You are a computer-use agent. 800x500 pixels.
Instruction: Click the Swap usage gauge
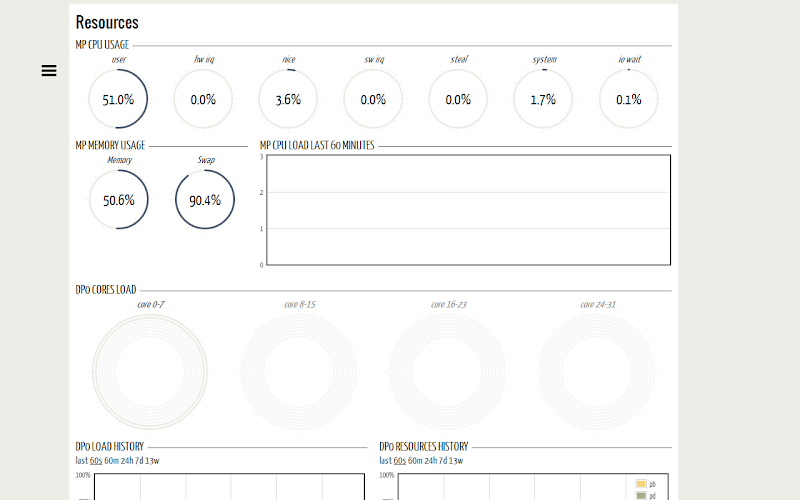(205, 199)
